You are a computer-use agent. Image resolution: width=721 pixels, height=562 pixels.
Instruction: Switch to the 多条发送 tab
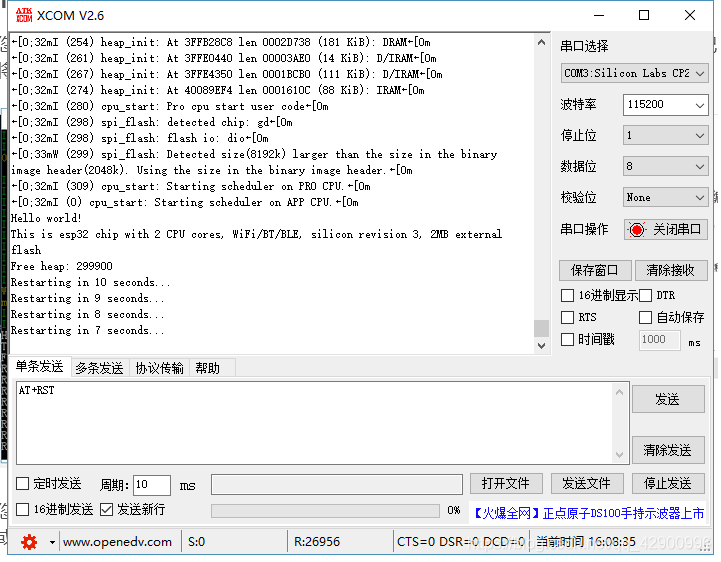pyautogui.click(x=99, y=368)
